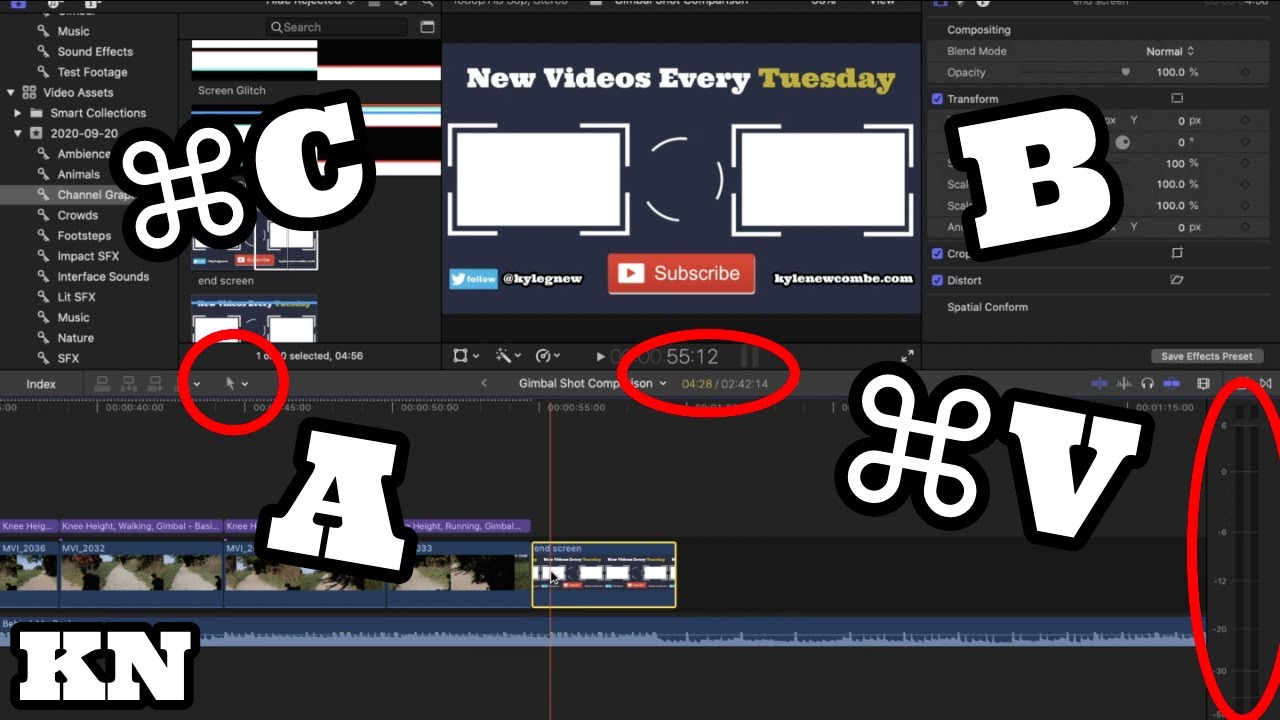Click the Opacity 100.0 % value
This screenshot has height=720, width=1280.
coord(1176,73)
